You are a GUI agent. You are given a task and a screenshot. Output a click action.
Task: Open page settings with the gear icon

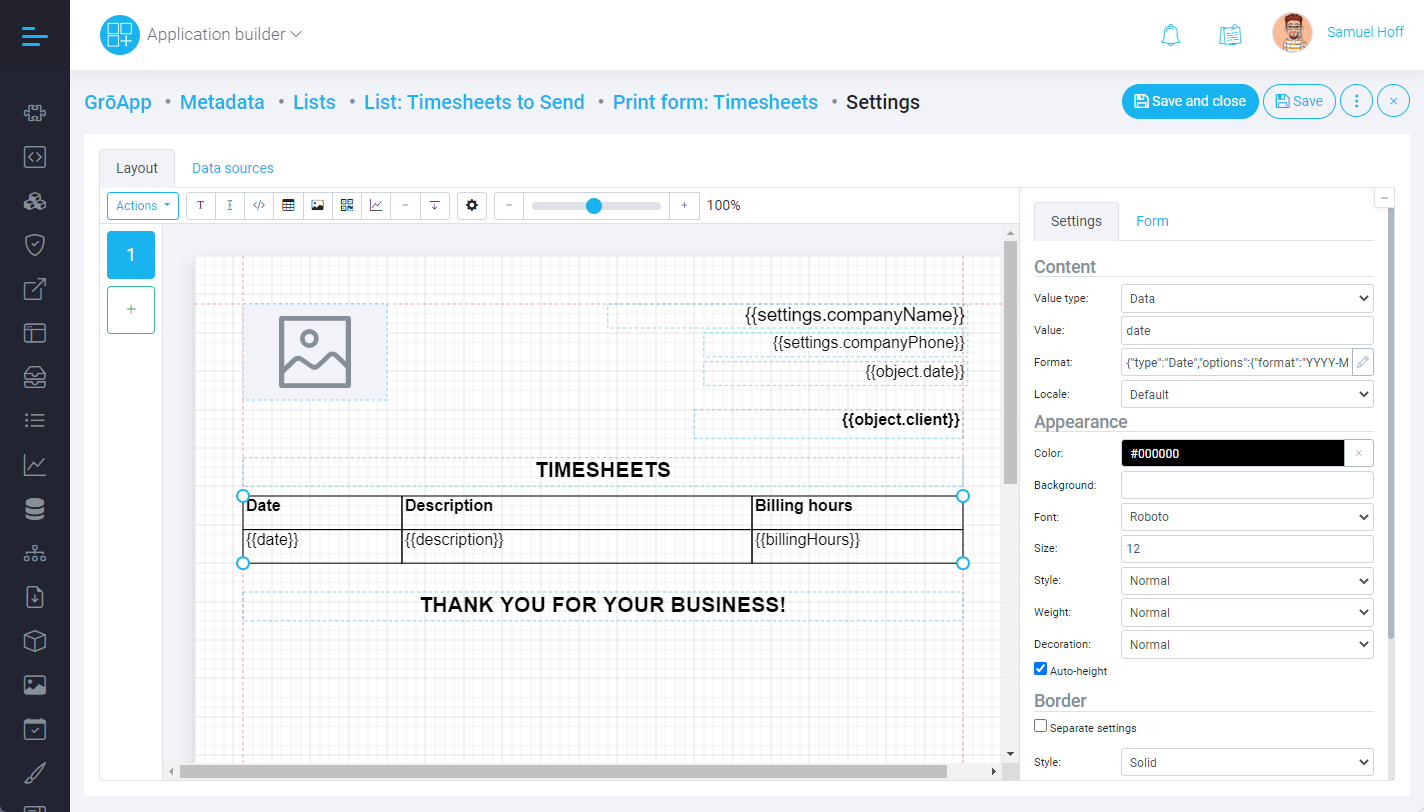tap(472, 205)
